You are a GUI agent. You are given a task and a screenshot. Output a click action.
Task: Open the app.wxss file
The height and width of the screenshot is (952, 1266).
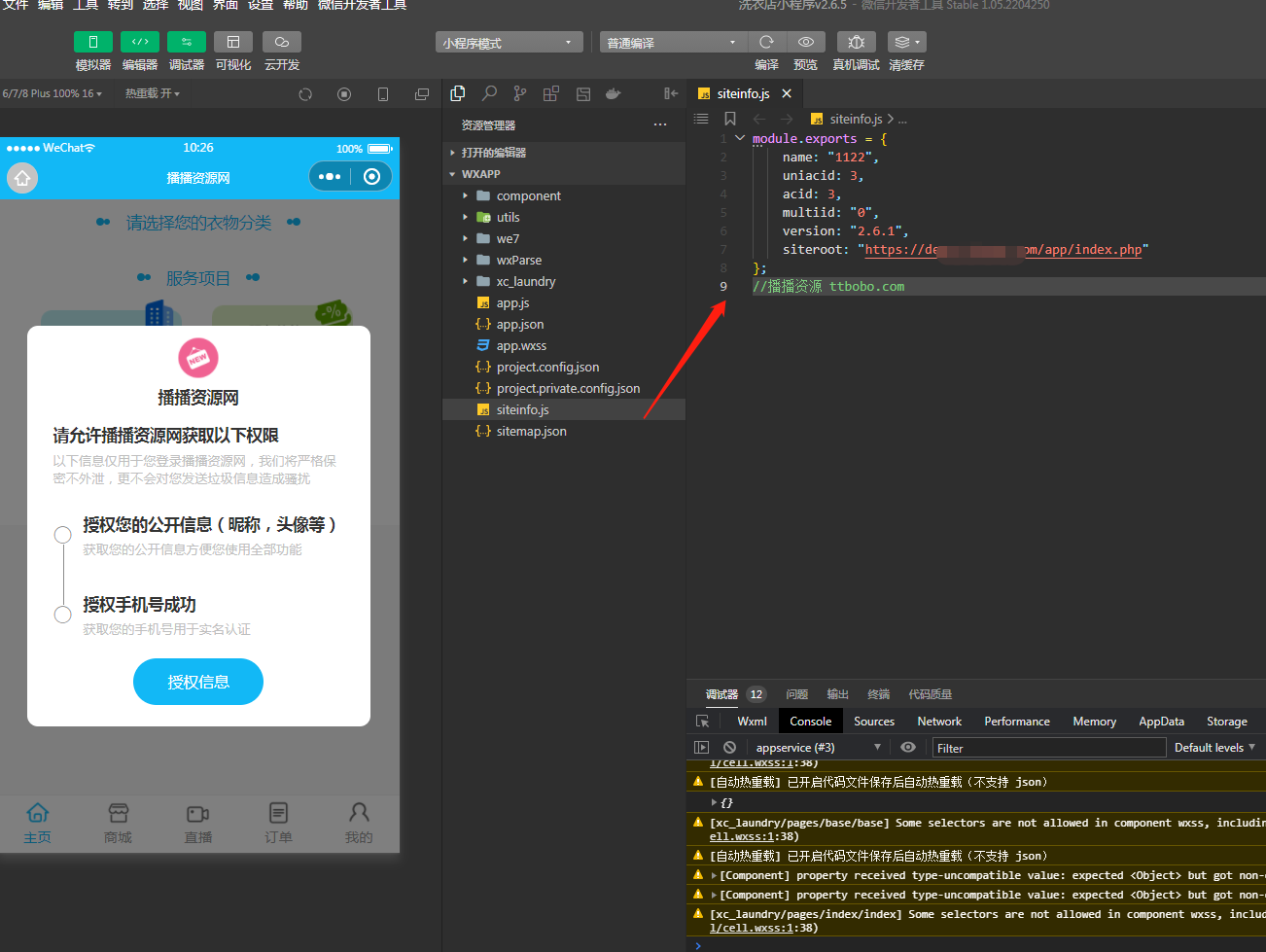564,345
